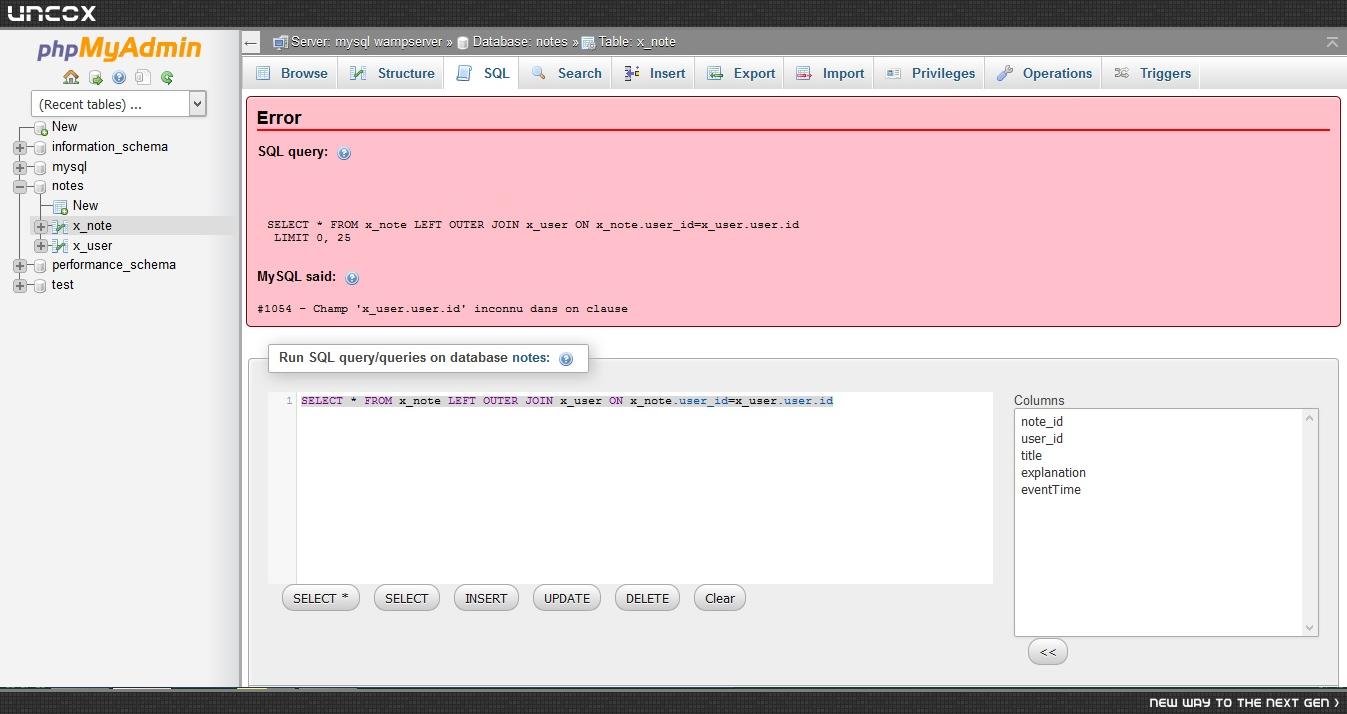
Task: Click the INSERT query button
Action: pyautogui.click(x=486, y=598)
